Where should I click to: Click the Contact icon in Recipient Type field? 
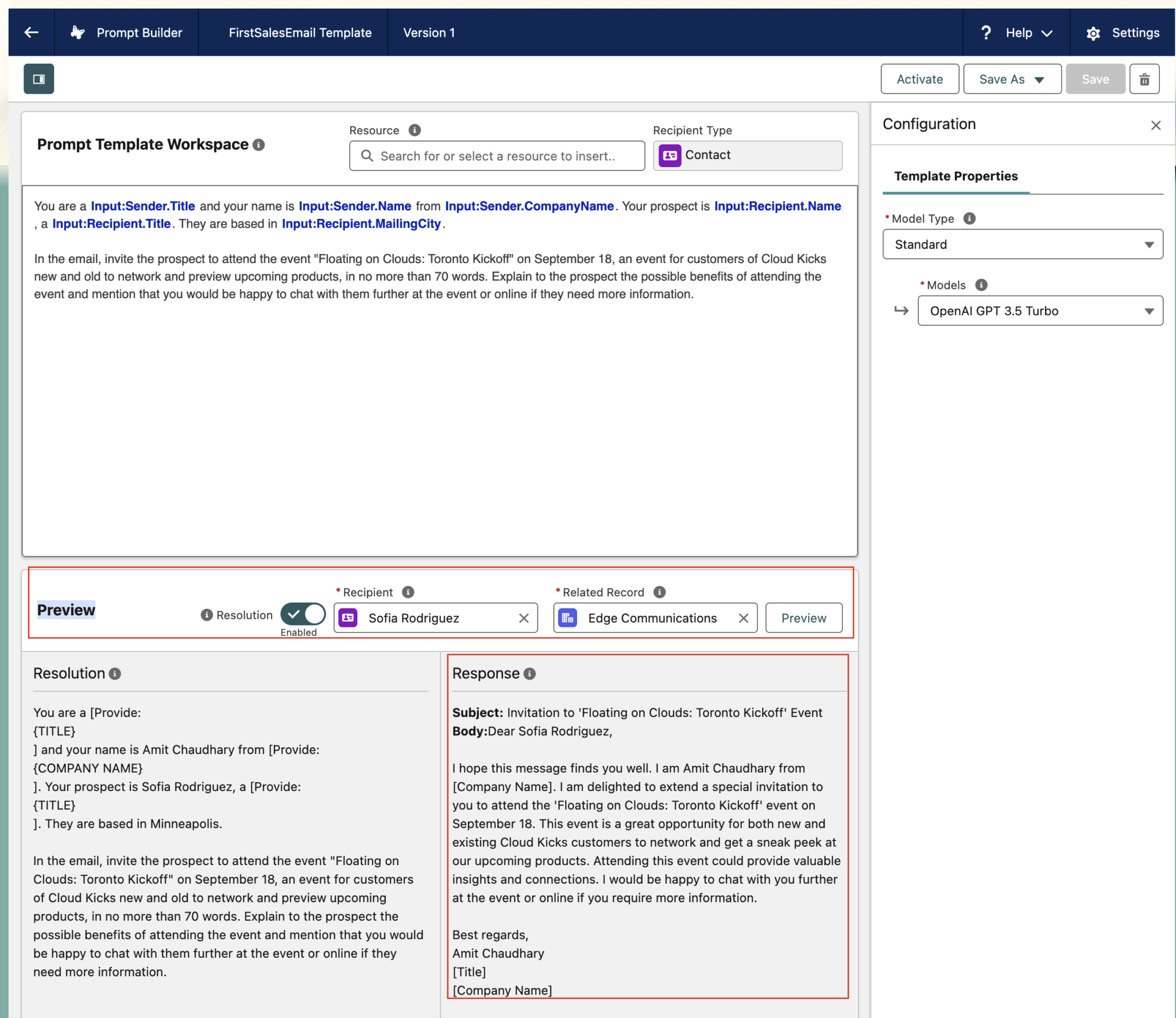pos(670,155)
